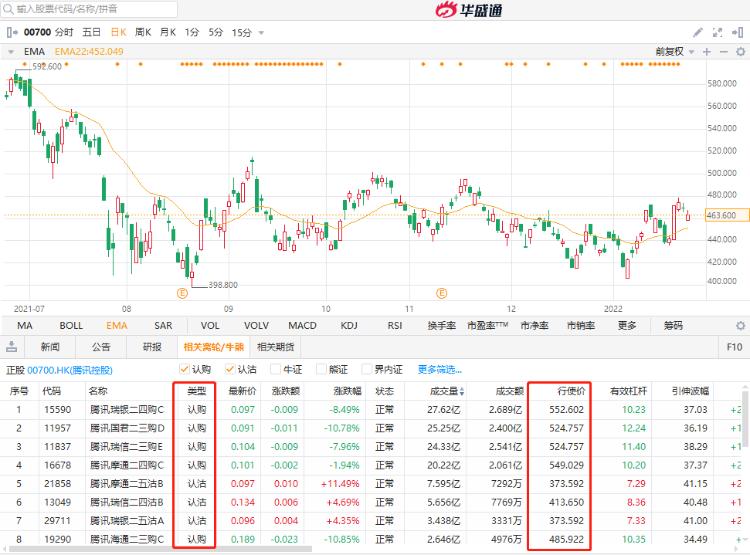Type in the stock code search field
The image size is (750, 555).
(95, 9)
